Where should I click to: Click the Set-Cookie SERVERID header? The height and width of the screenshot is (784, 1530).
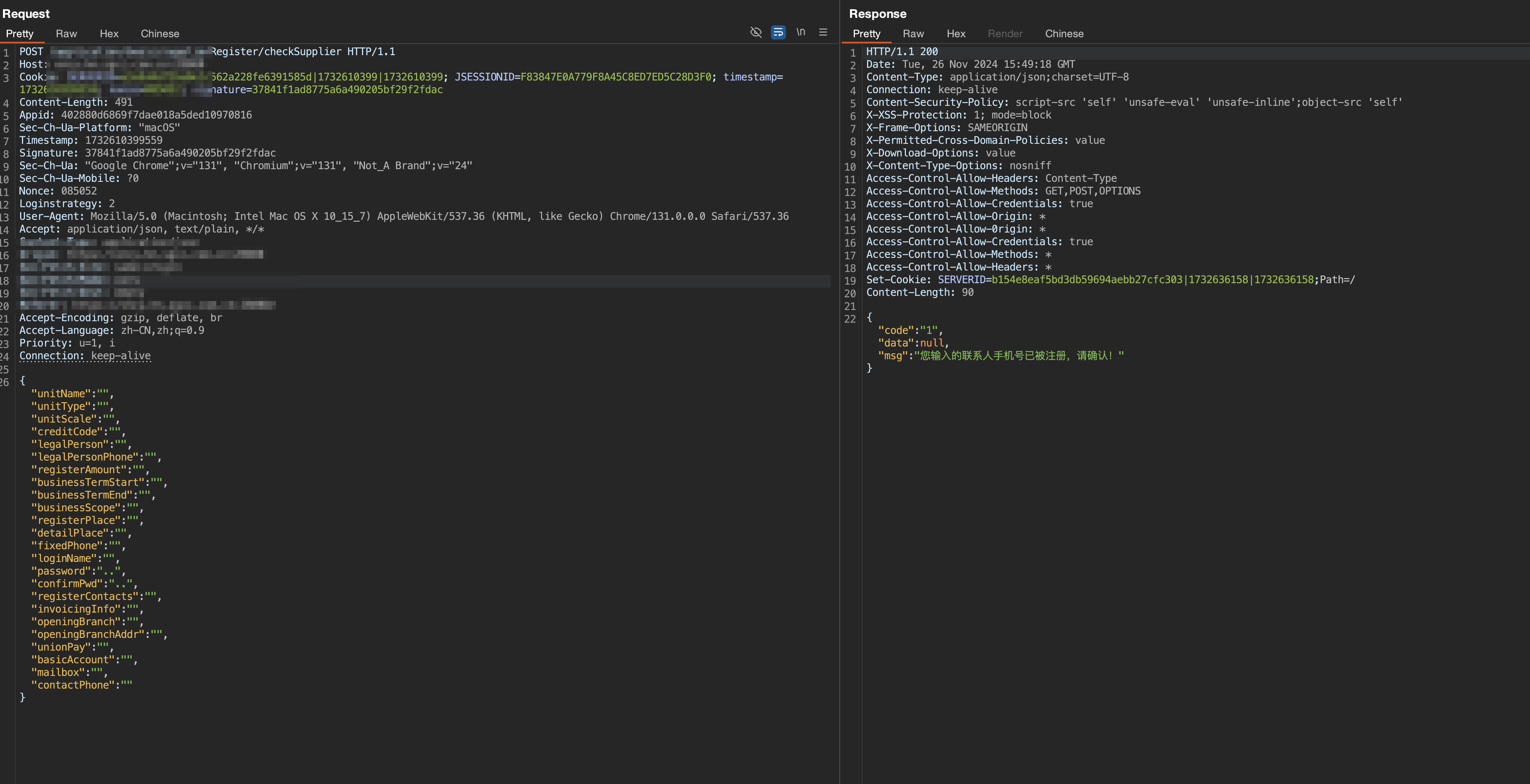(x=1111, y=280)
